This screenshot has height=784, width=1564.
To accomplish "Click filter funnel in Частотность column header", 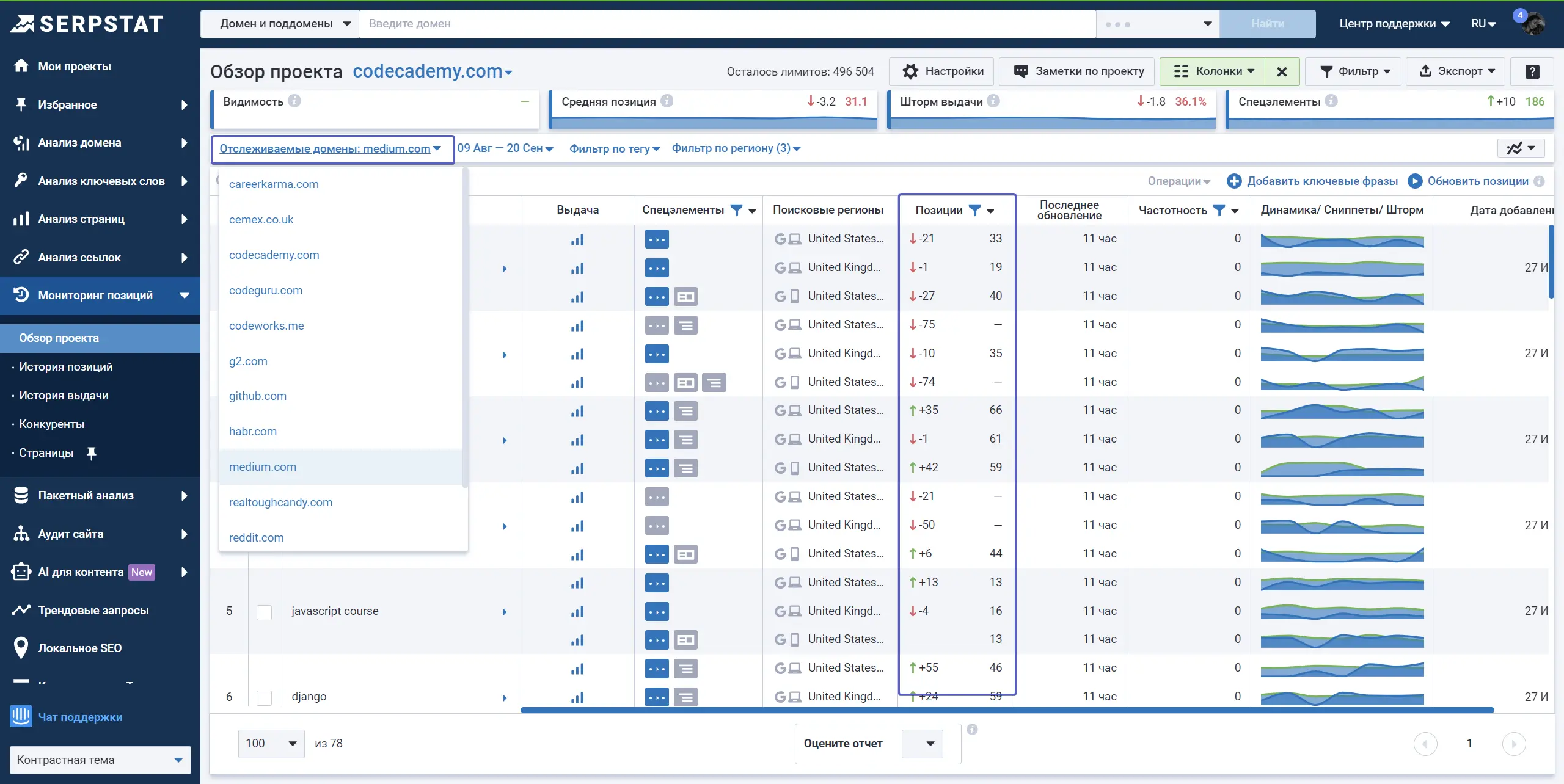I will 1219,210.
